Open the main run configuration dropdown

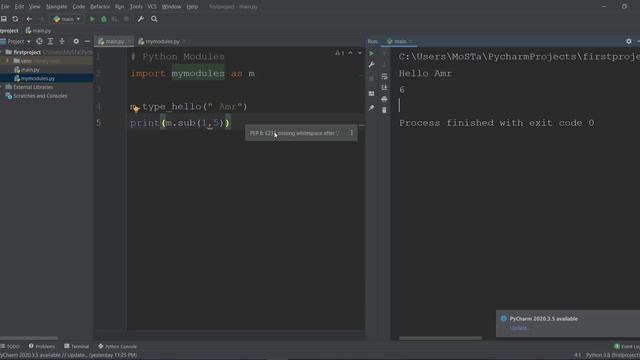pos(67,19)
